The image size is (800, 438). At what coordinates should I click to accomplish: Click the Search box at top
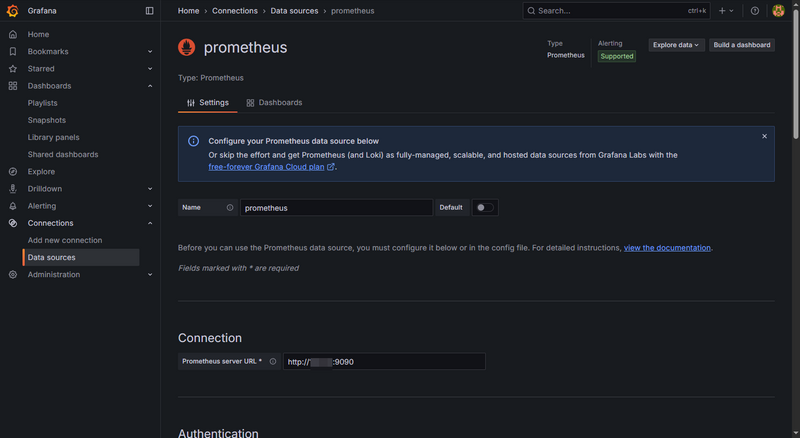pyautogui.click(x=616, y=11)
